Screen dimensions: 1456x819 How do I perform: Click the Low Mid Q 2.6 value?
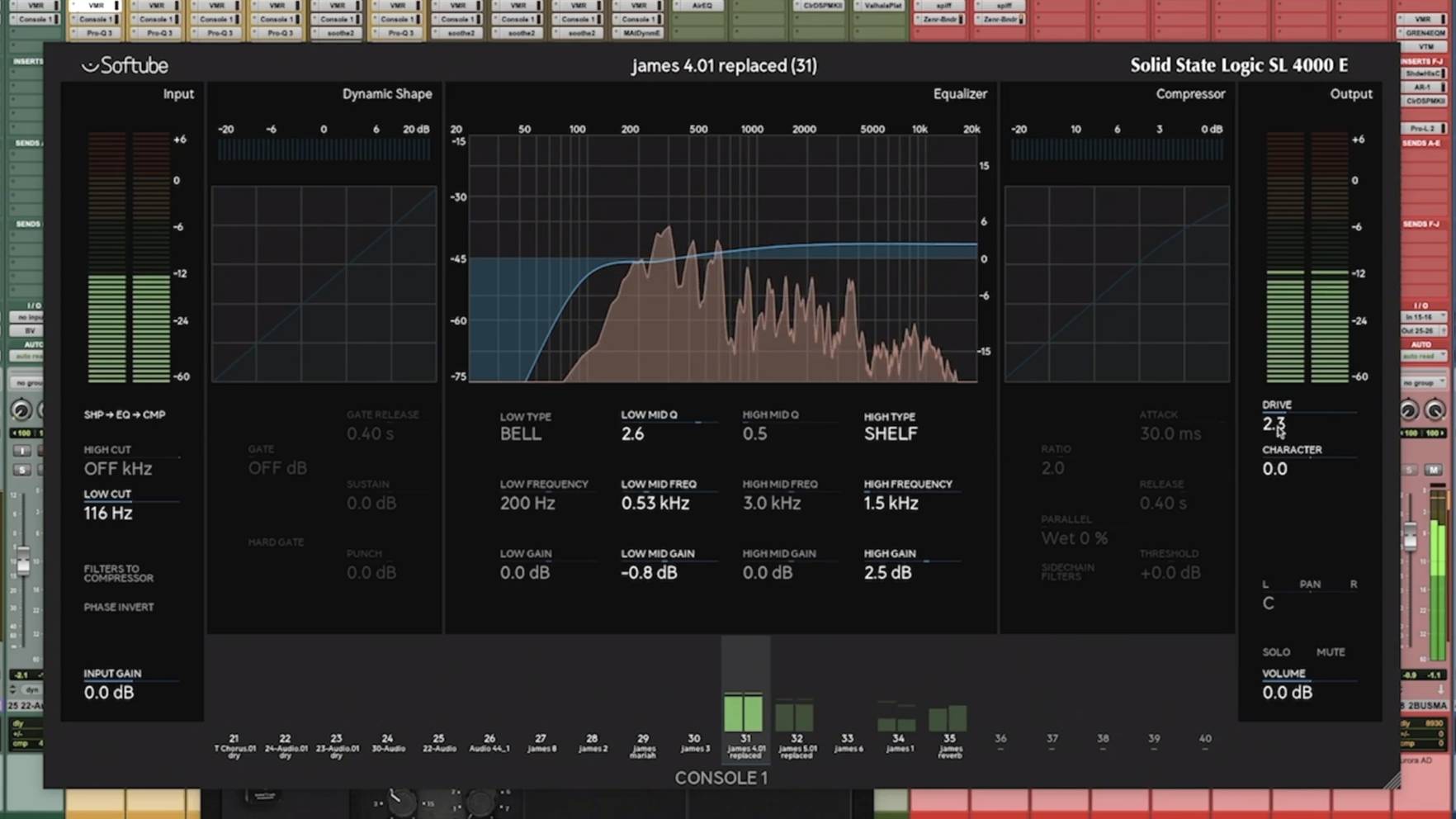(632, 433)
